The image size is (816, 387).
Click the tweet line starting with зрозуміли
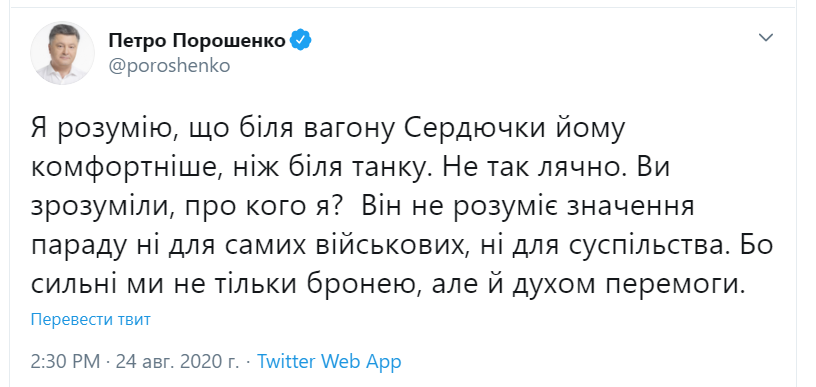point(363,208)
